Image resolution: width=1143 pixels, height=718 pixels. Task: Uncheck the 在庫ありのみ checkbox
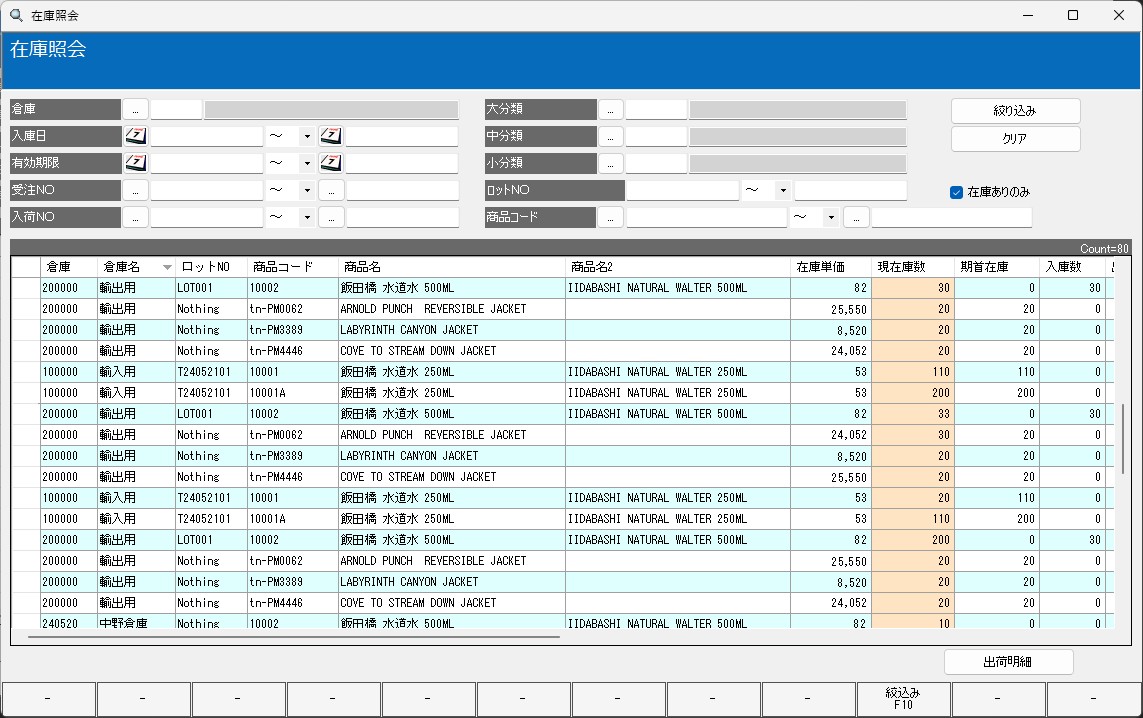pyautogui.click(x=956, y=192)
